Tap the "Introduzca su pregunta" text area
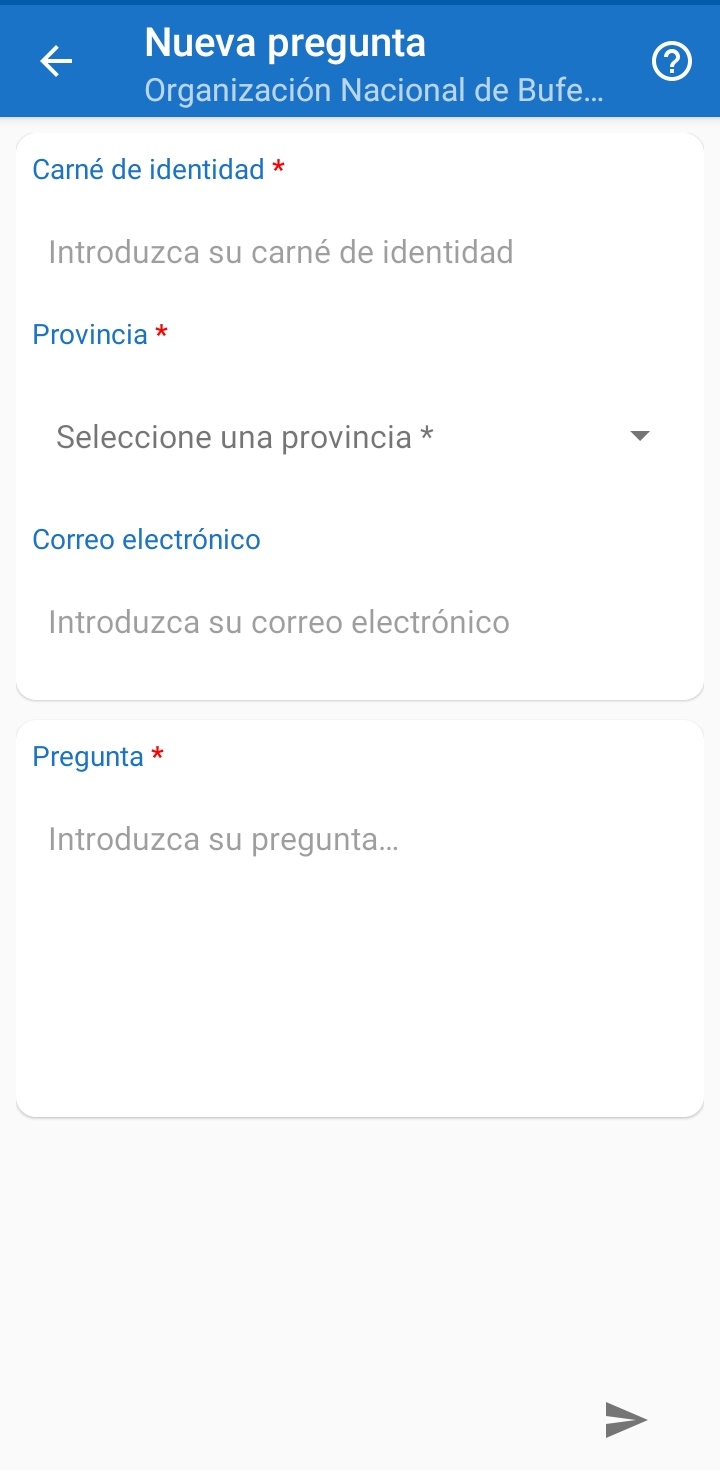This screenshot has height=1470, width=720. click(224, 839)
